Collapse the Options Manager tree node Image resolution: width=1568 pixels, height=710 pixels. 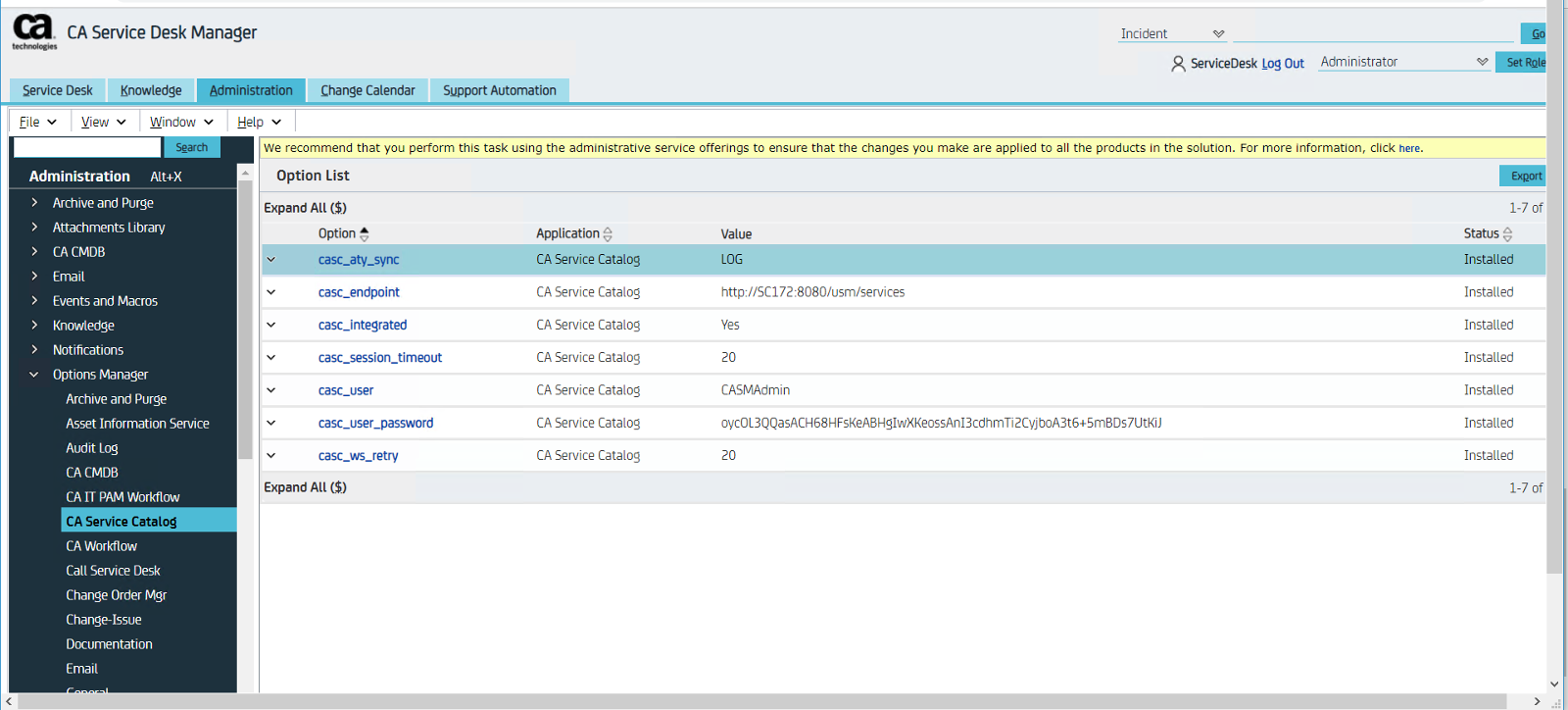[x=34, y=375]
